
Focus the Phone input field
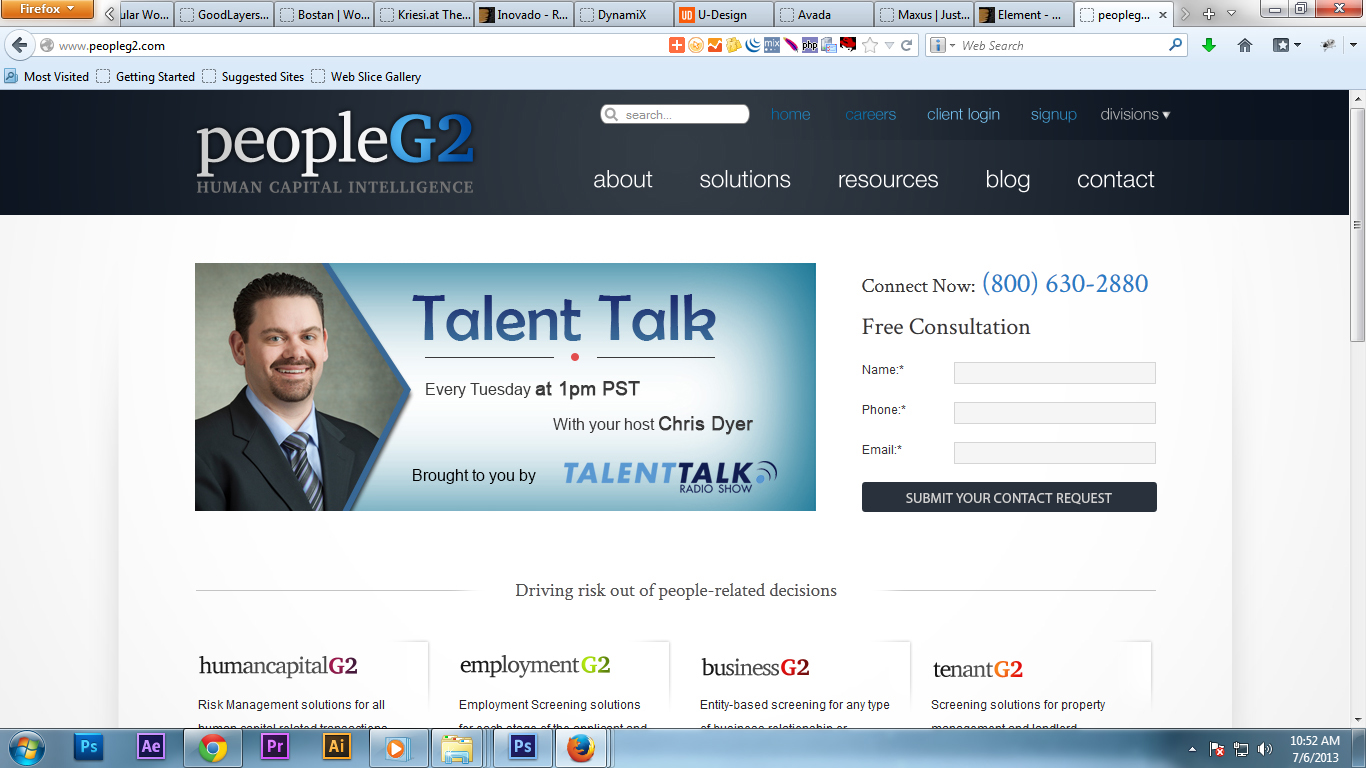pyautogui.click(x=1055, y=413)
